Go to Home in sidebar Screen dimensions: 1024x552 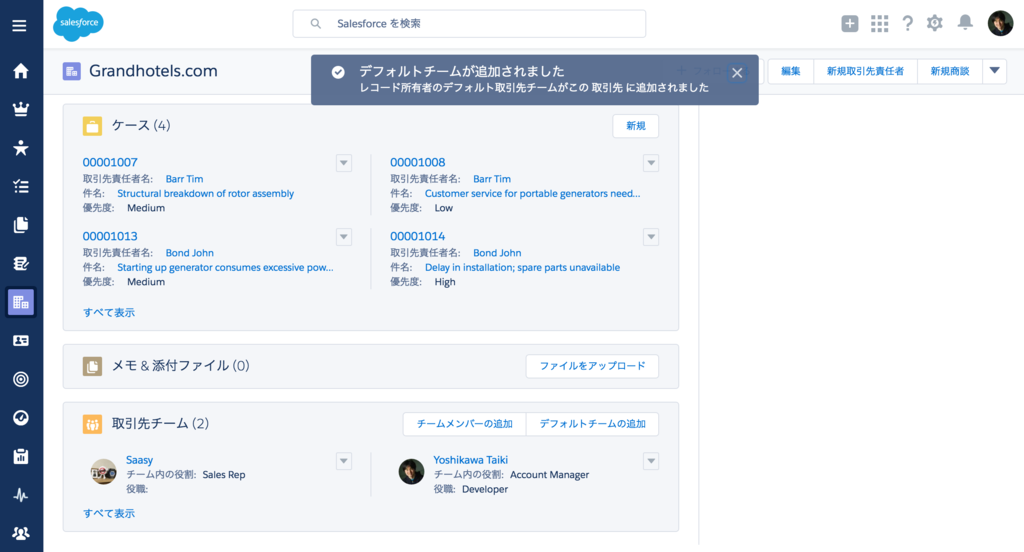[21, 71]
